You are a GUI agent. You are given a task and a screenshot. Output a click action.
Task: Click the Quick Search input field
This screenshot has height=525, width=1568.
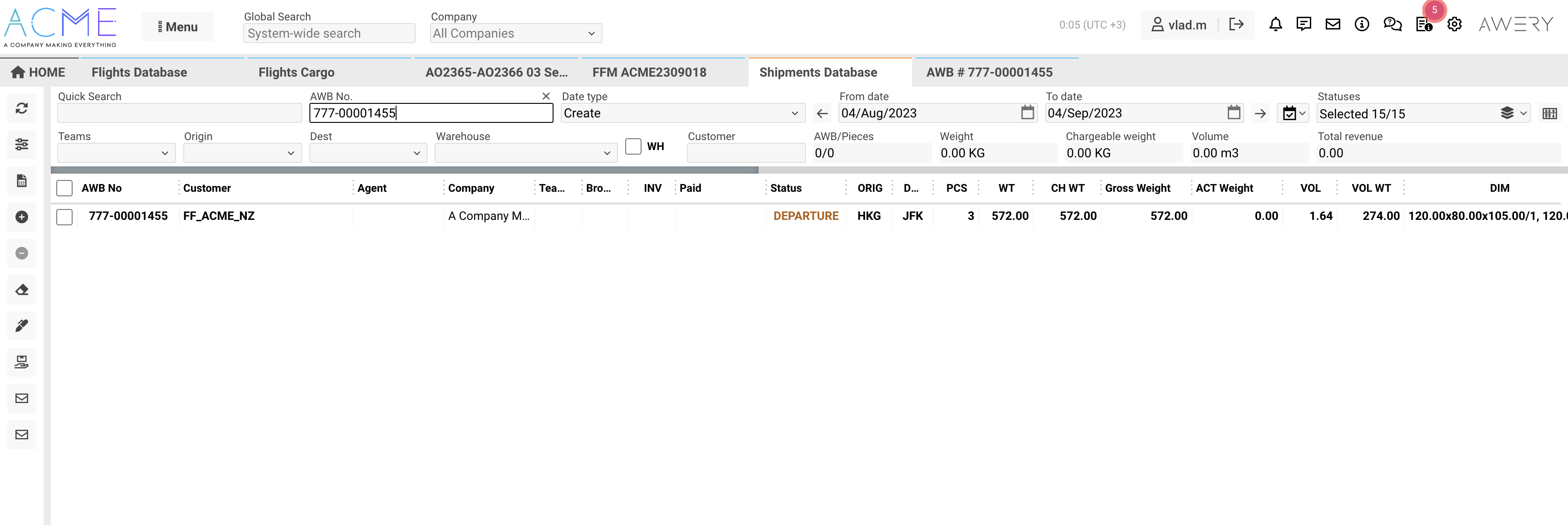pyautogui.click(x=180, y=113)
